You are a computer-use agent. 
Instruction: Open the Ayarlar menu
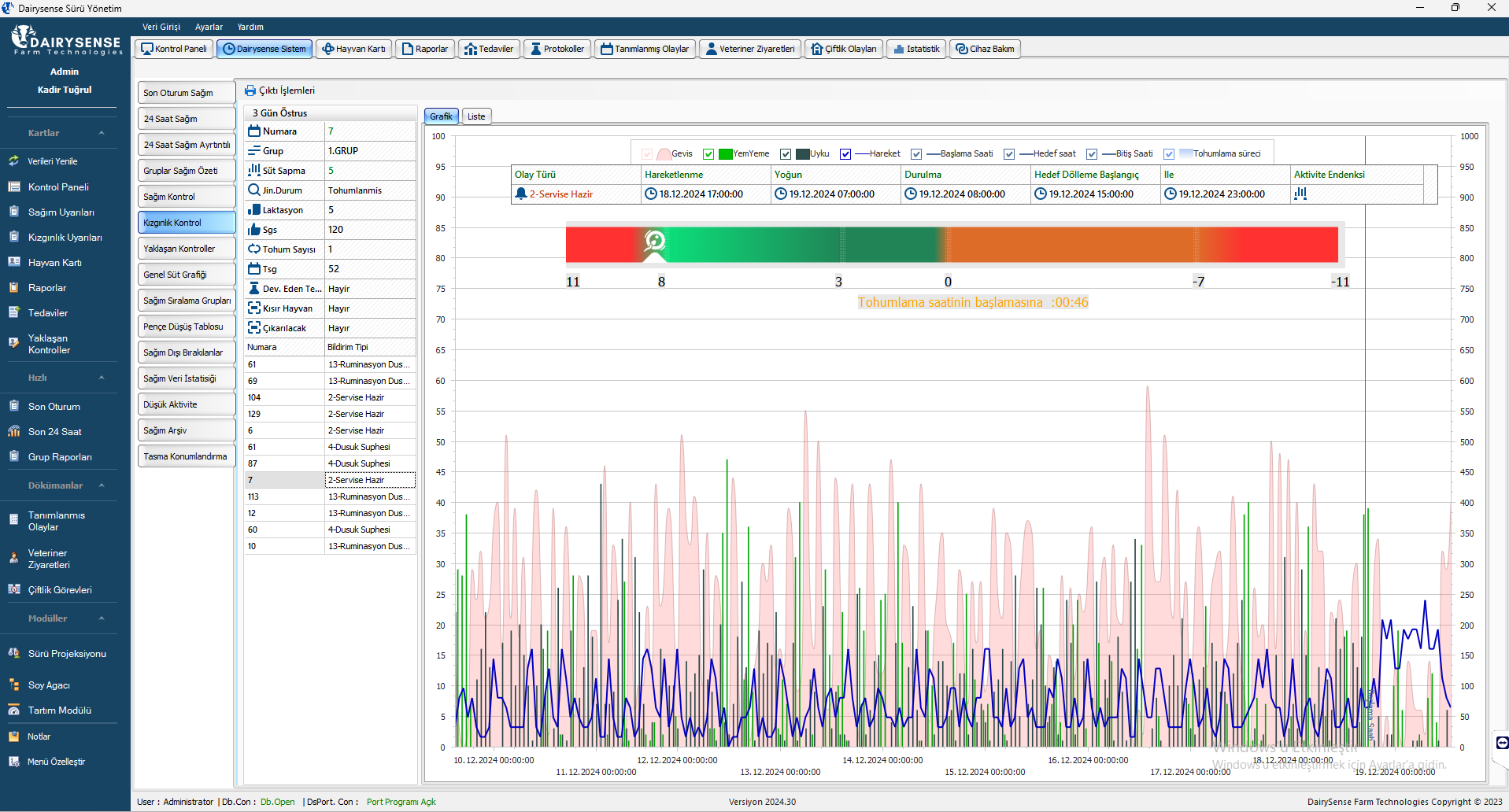[x=209, y=27]
